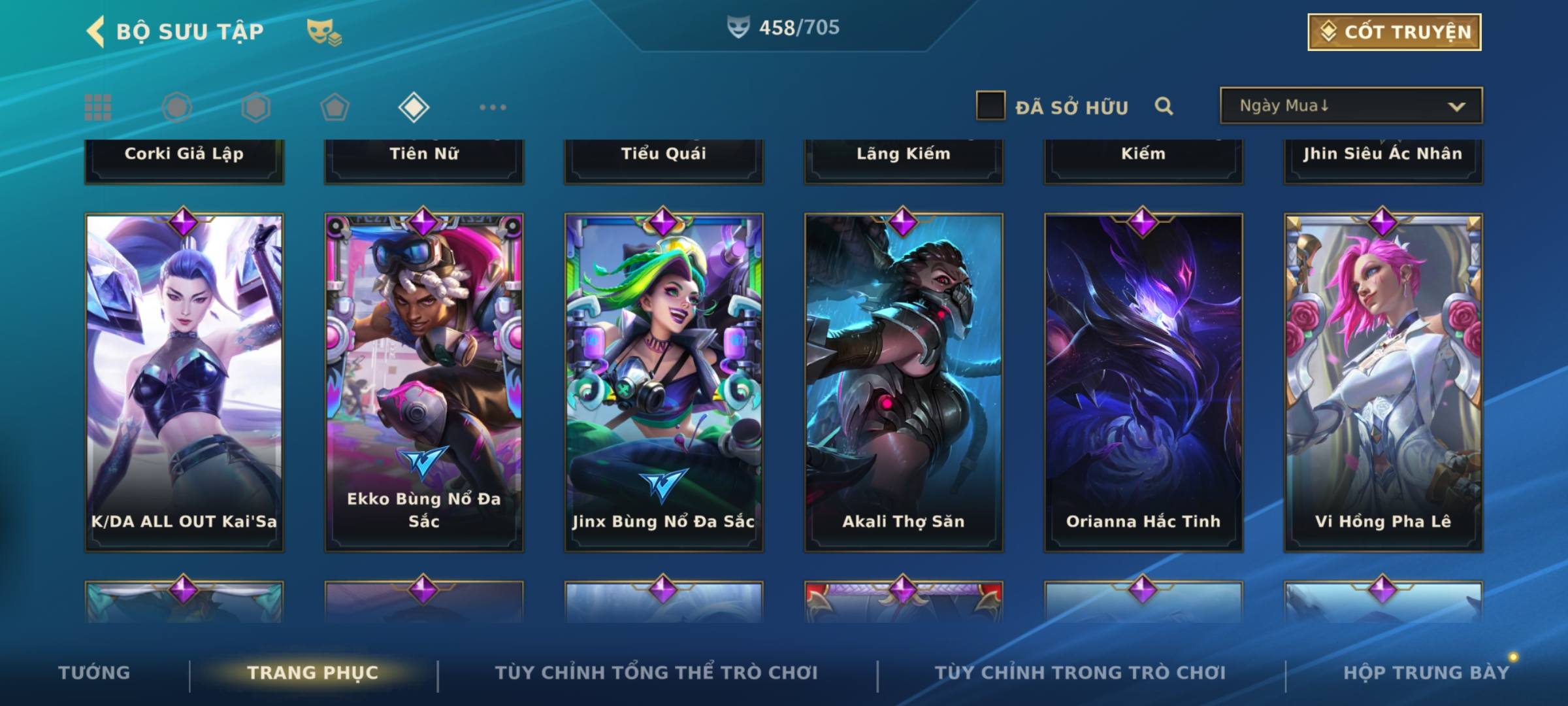Screen dimensions: 1568x706
Task: Open the search magnifier icon
Action: click(1164, 107)
